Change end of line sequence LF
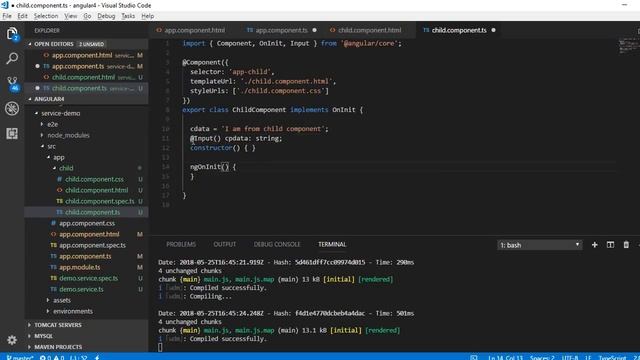Screen dimensions: 640x360 click(x=588, y=358)
